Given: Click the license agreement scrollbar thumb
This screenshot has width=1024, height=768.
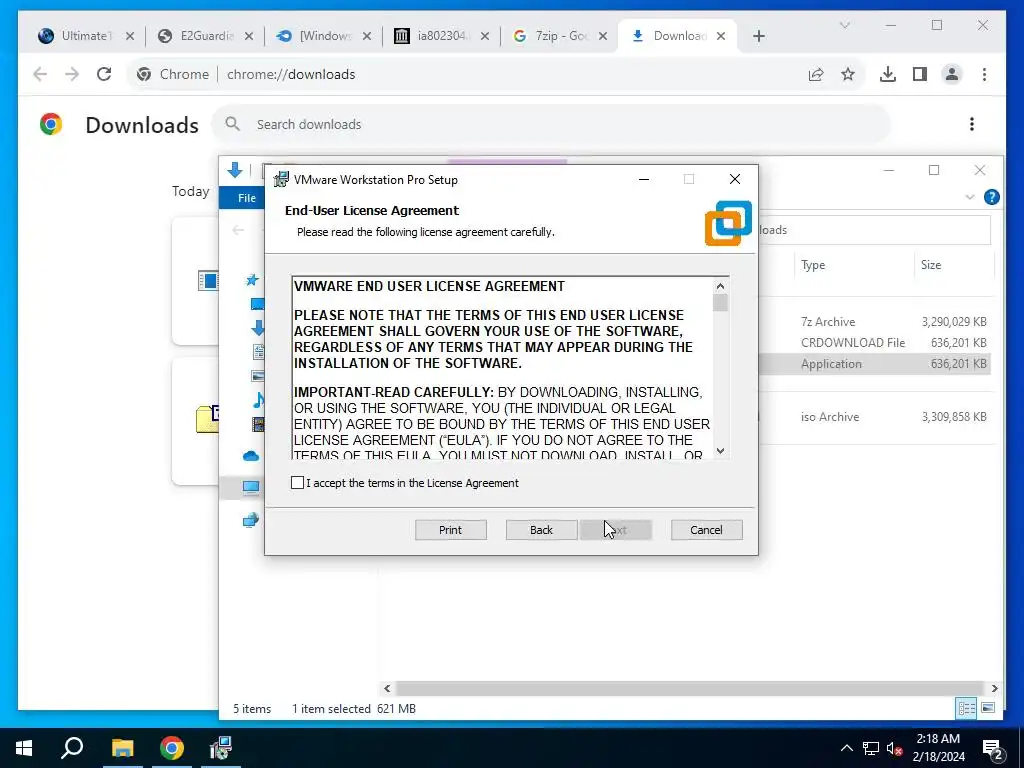Looking at the screenshot, I should click(720, 303).
